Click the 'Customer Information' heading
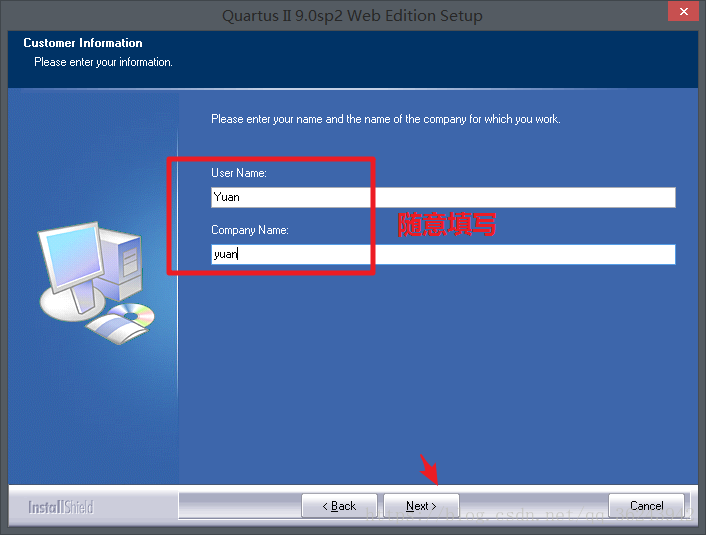Screen dimensions: 706x535 [83, 43]
